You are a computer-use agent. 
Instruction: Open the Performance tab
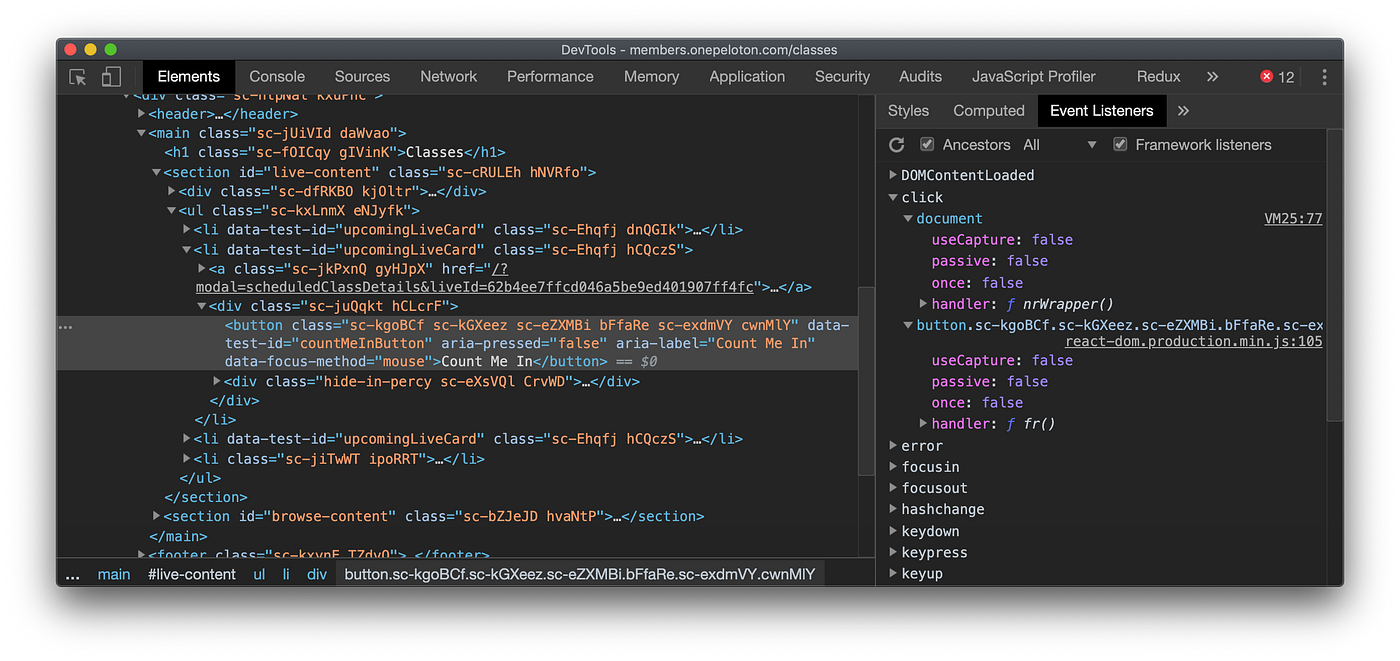[x=550, y=77]
